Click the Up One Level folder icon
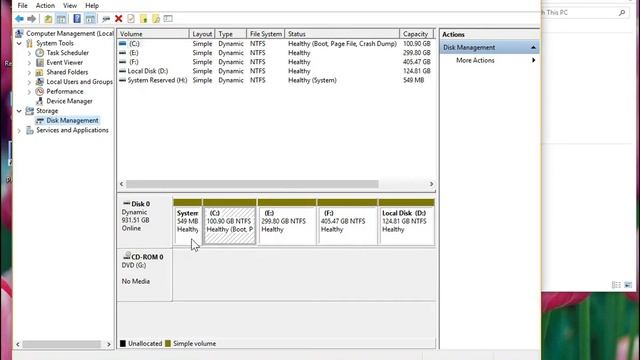The image size is (640, 360). pos(48,19)
